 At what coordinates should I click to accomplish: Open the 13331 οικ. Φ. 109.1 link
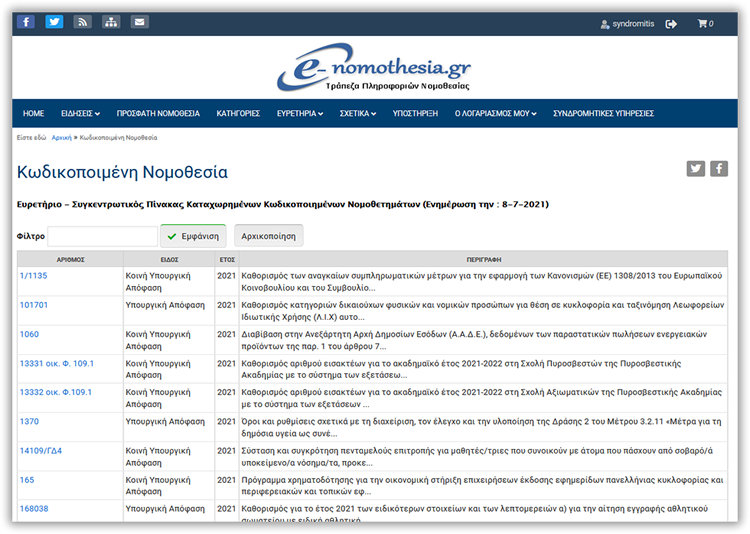click(x=56, y=364)
